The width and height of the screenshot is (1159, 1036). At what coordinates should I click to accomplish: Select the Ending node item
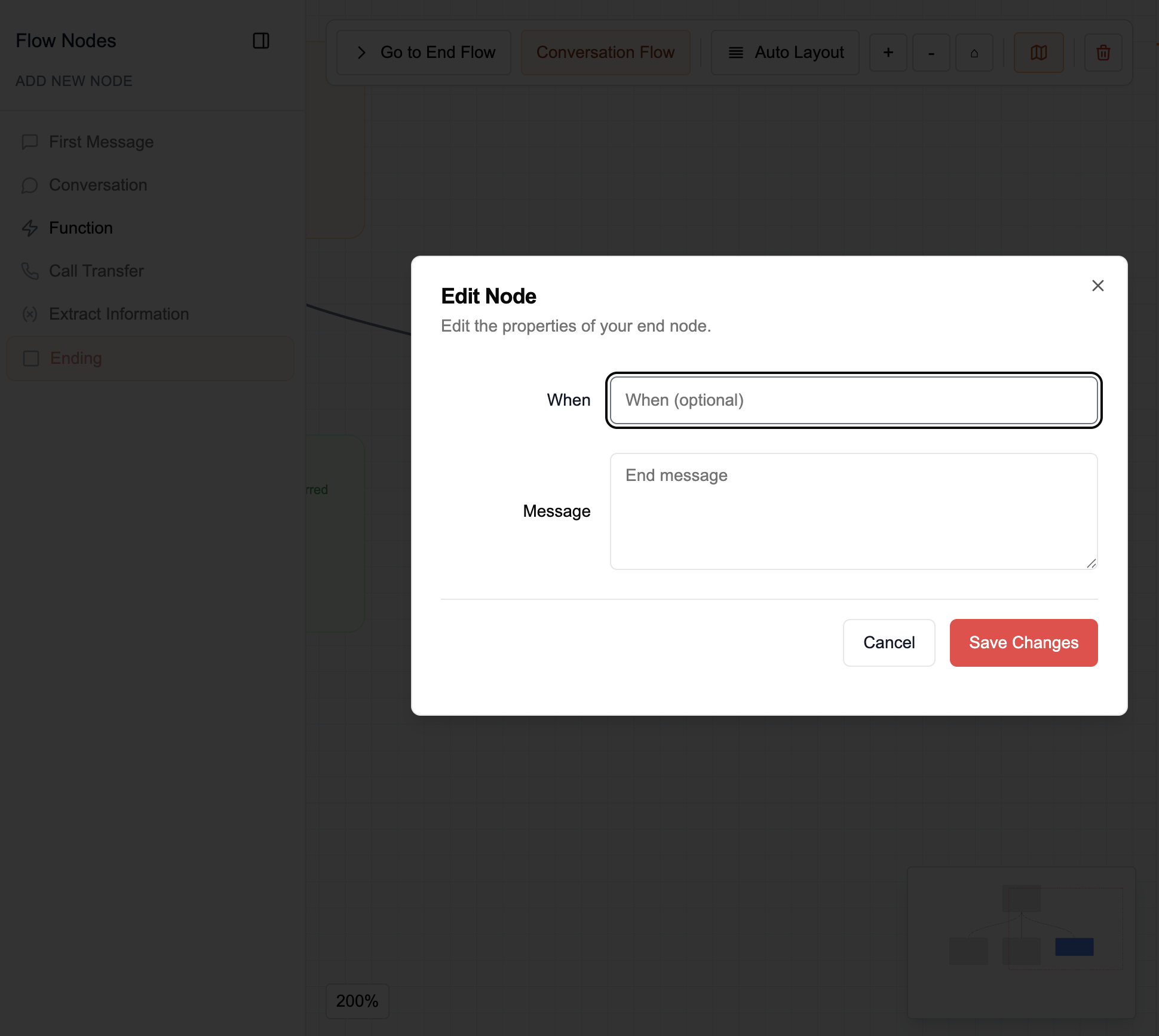pyautogui.click(x=76, y=358)
